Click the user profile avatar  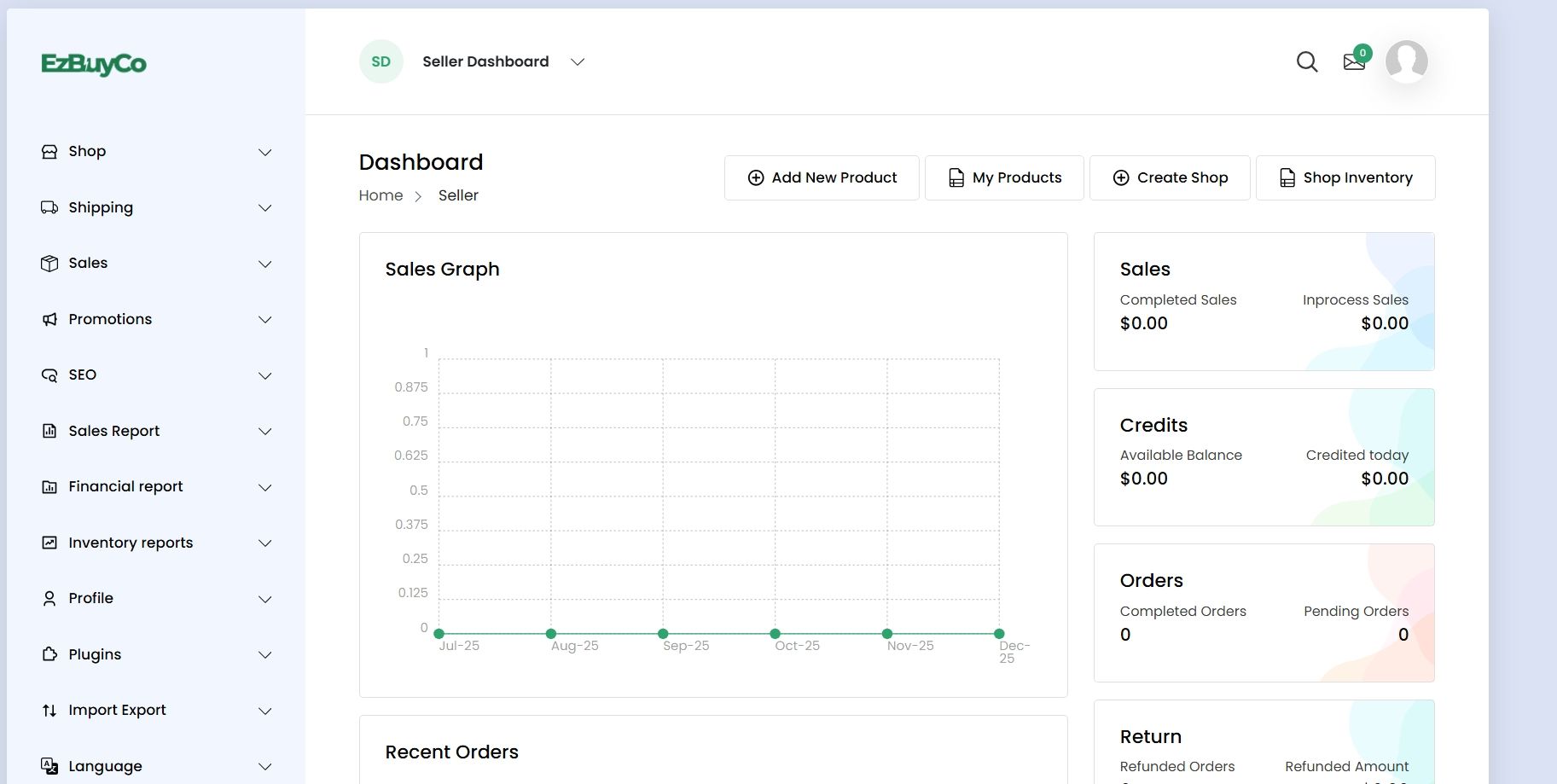coord(1406,61)
